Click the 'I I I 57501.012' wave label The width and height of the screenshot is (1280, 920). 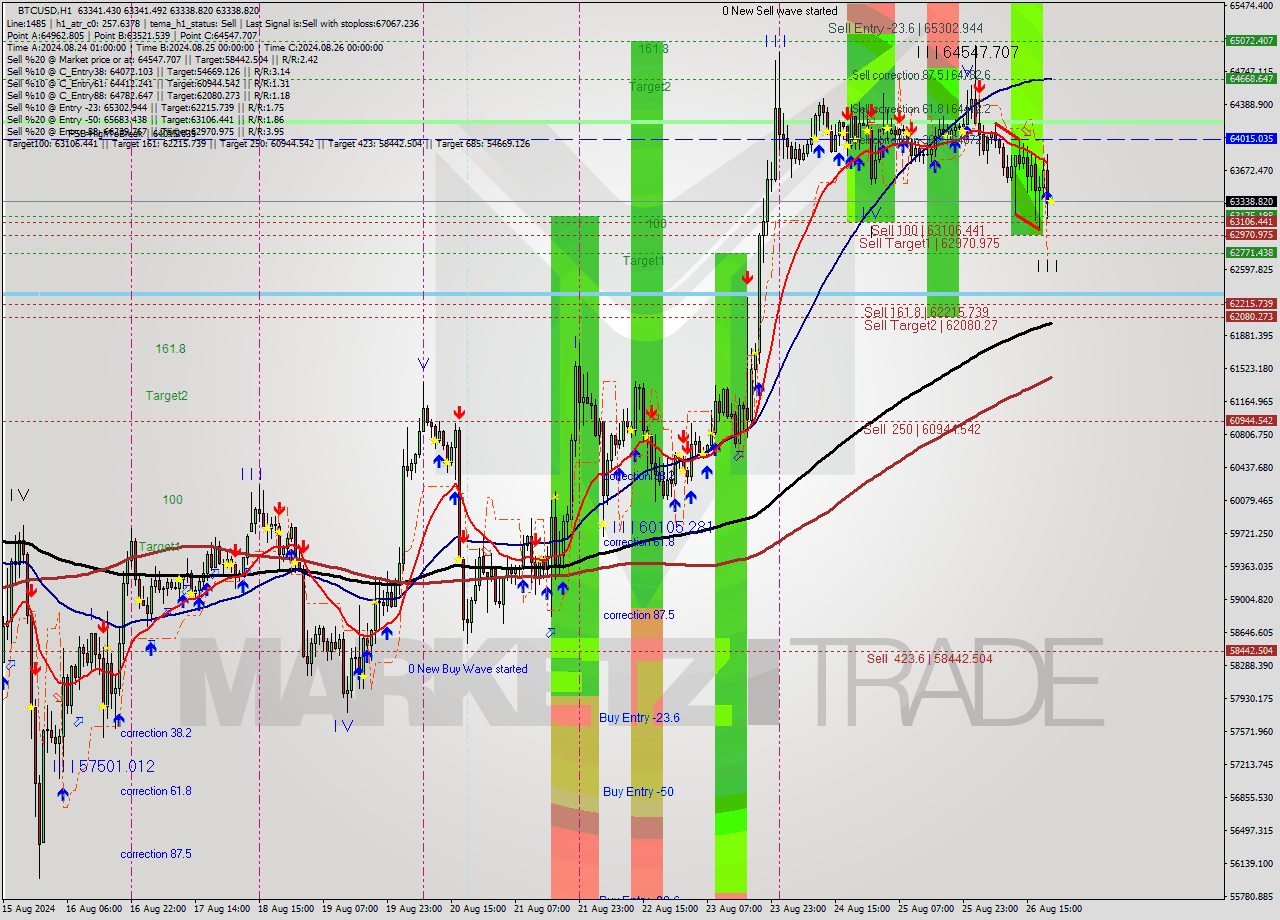coord(104,766)
